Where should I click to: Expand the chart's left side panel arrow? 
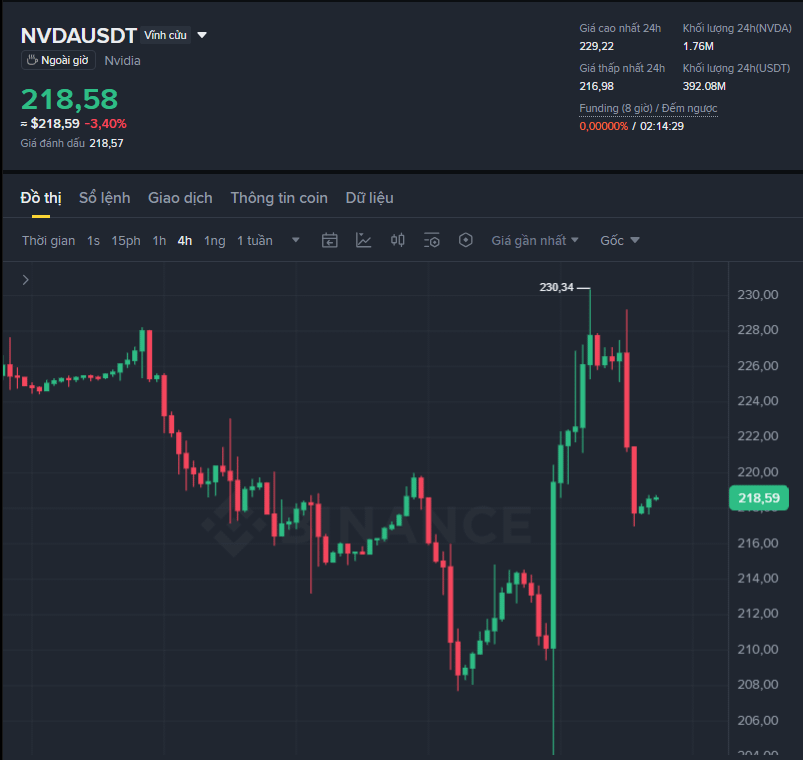click(x=26, y=280)
